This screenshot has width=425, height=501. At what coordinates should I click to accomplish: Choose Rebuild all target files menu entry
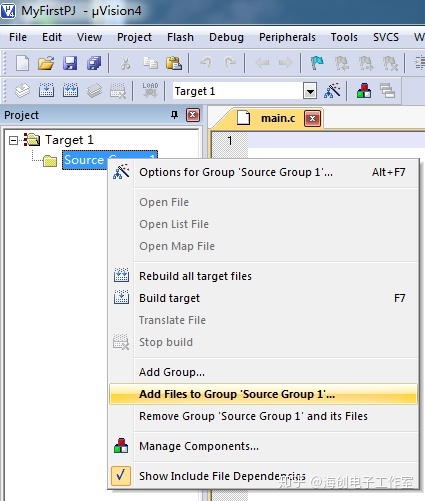click(263, 276)
